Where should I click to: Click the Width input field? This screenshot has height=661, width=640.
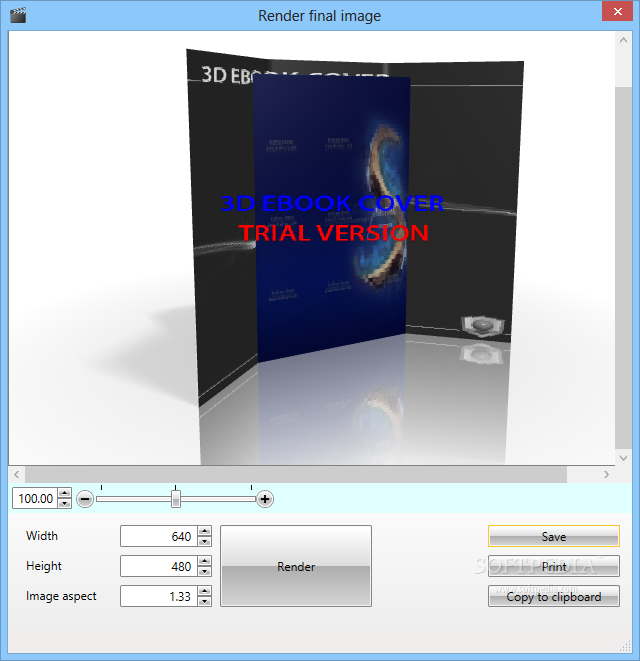[159, 536]
